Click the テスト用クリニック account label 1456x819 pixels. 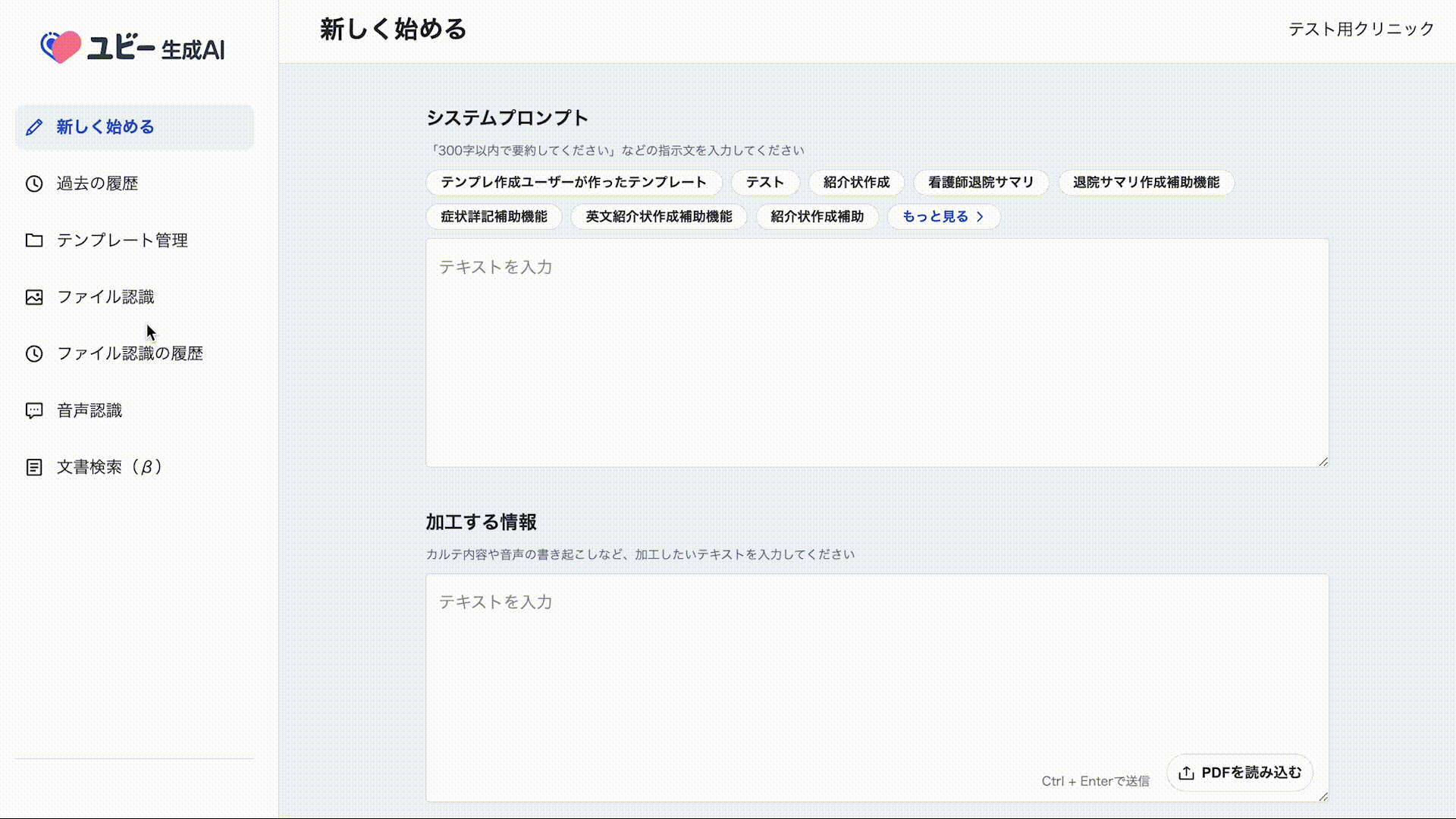[x=1361, y=29]
